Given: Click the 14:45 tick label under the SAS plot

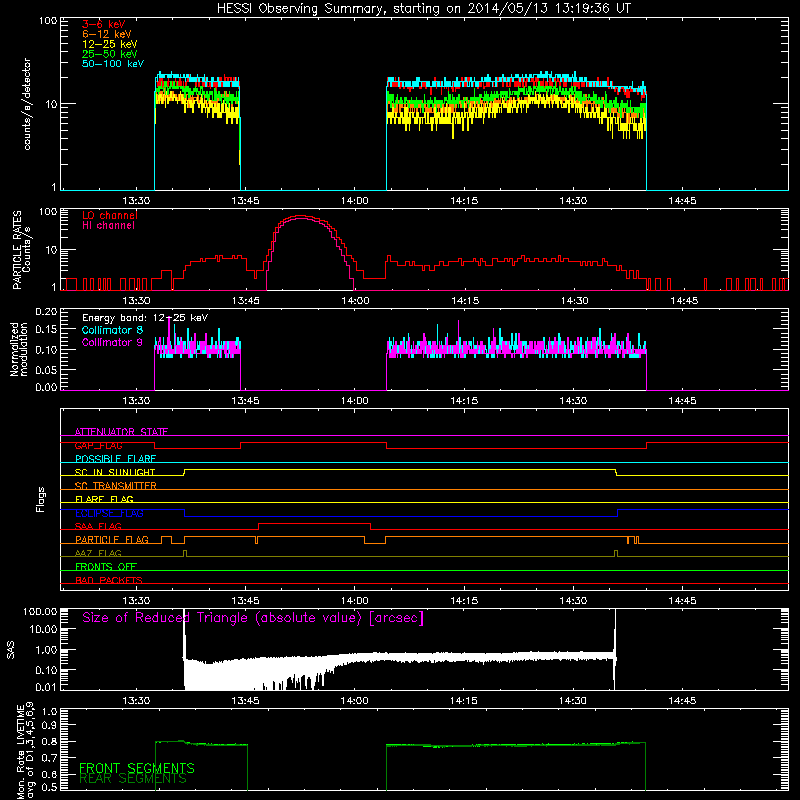Looking at the screenshot, I should pos(682,701).
